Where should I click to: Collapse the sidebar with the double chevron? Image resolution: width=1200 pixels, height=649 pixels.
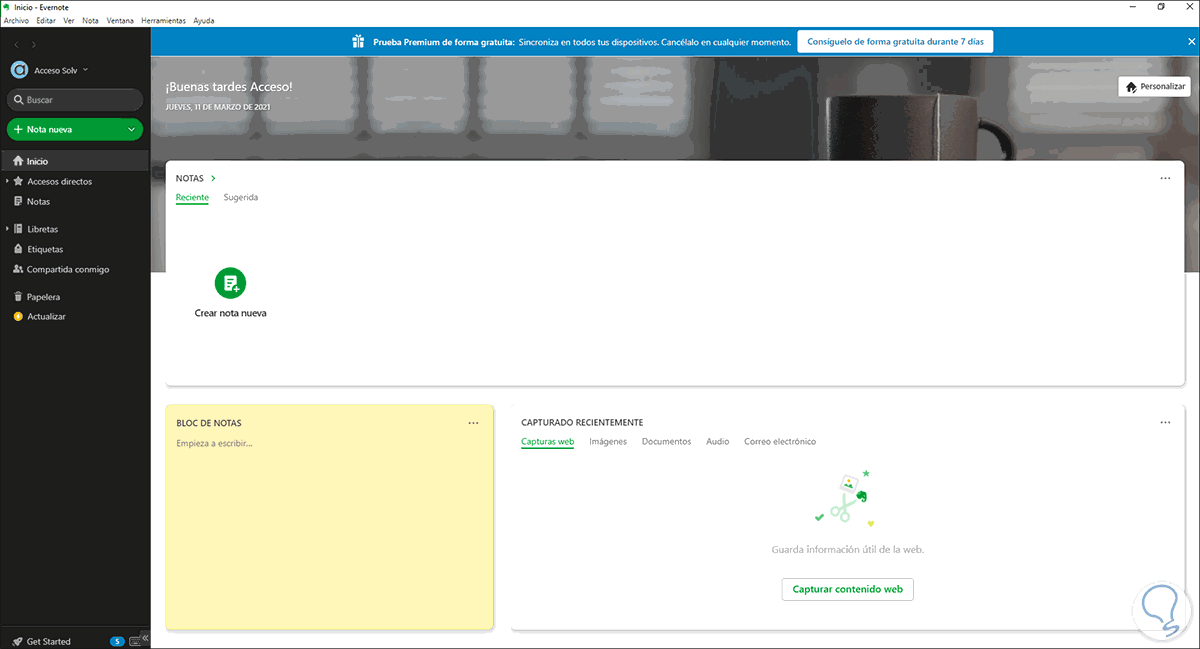click(x=145, y=637)
